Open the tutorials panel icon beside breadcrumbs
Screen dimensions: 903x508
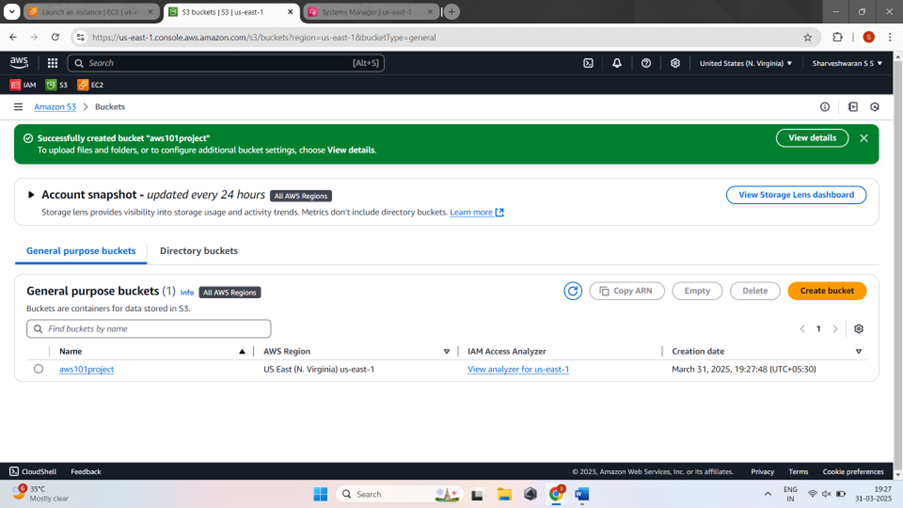[x=853, y=107]
